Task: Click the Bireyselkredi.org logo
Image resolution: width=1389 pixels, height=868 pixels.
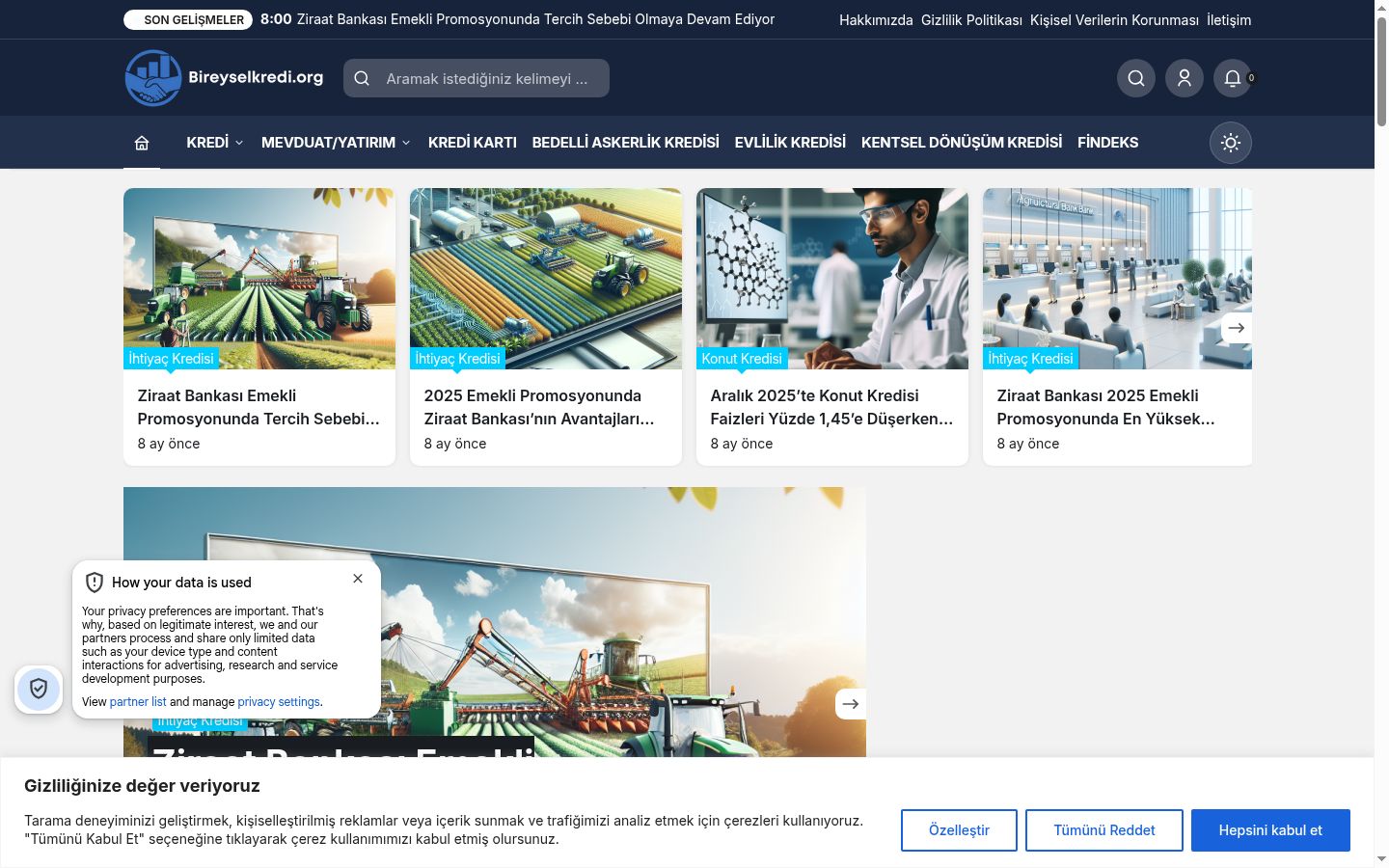Action: pyautogui.click(x=225, y=78)
